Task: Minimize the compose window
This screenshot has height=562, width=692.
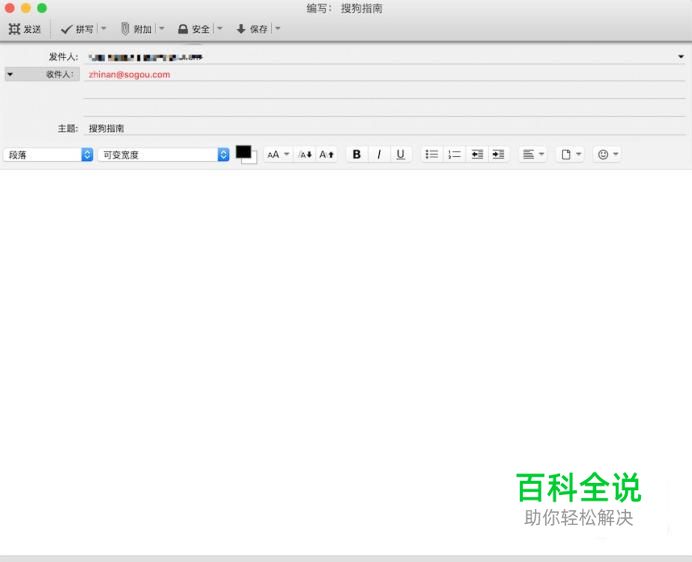Action: pyautogui.click(x=26, y=8)
